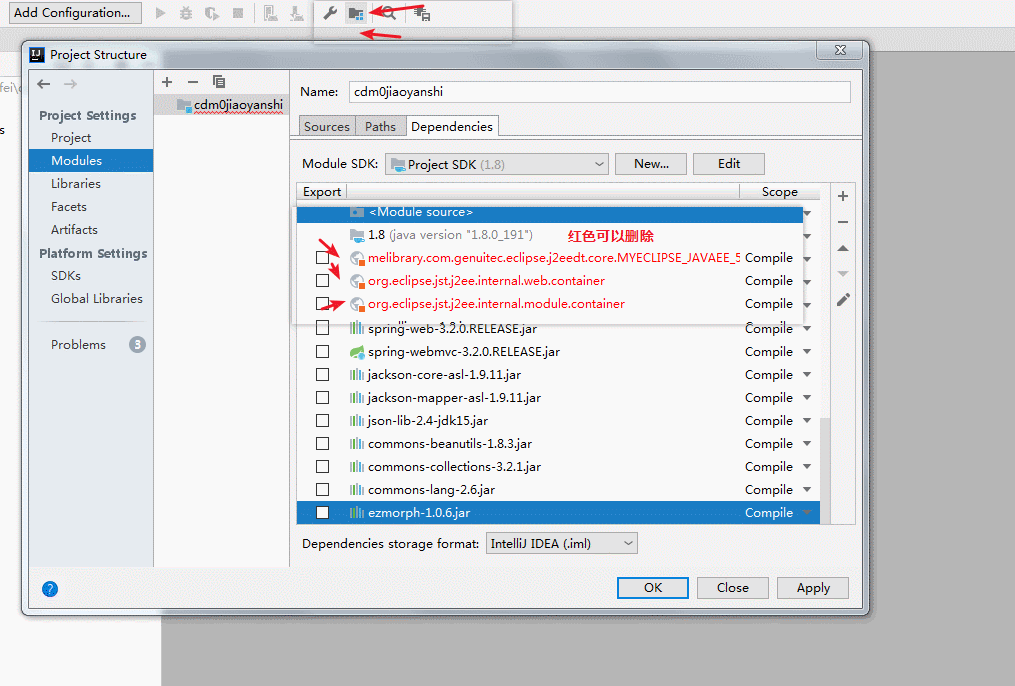
Task: Open scope dropdown arrow for jackson-core-asl jar
Action: point(807,375)
